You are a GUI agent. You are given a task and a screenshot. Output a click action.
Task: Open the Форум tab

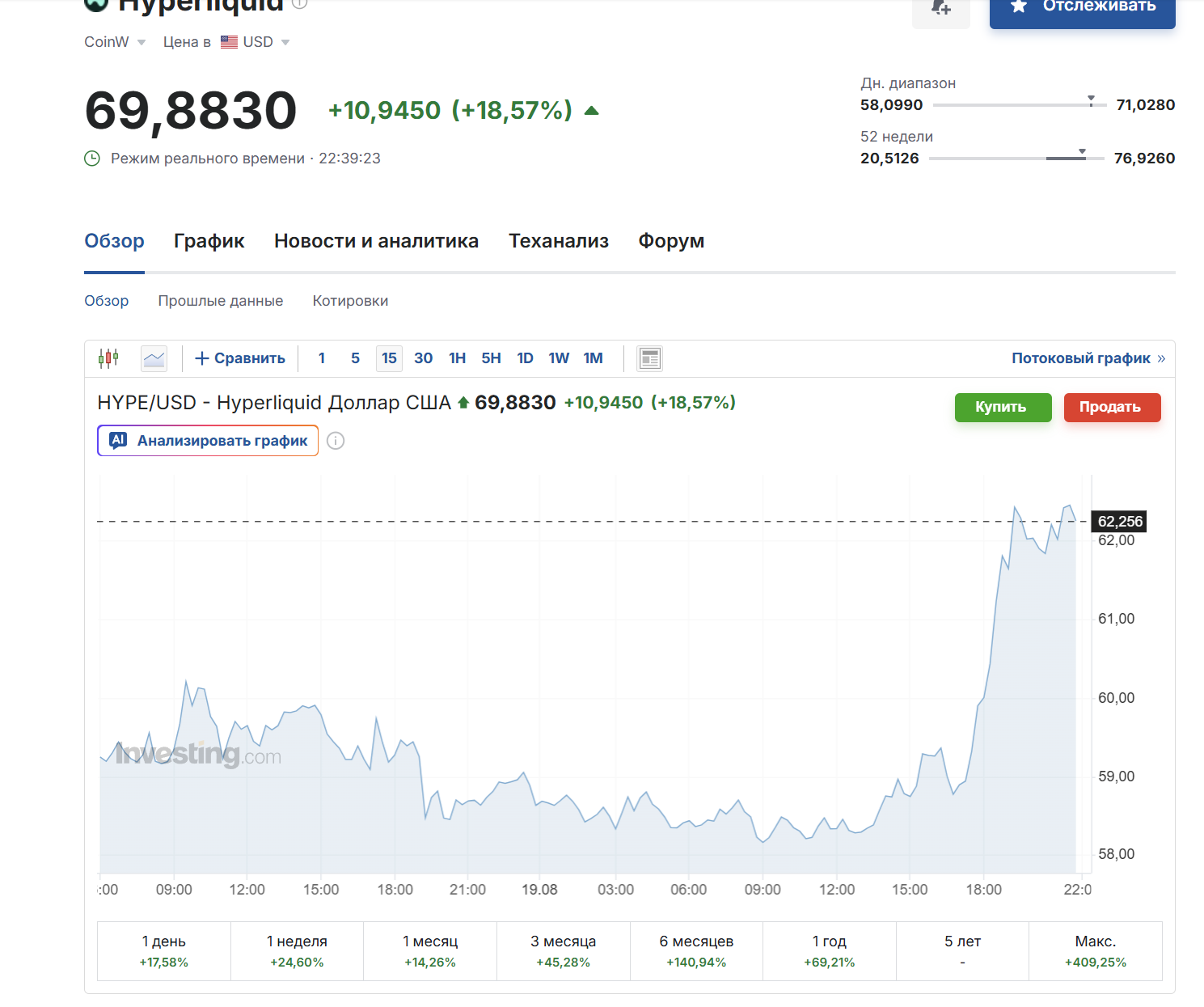point(671,241)
